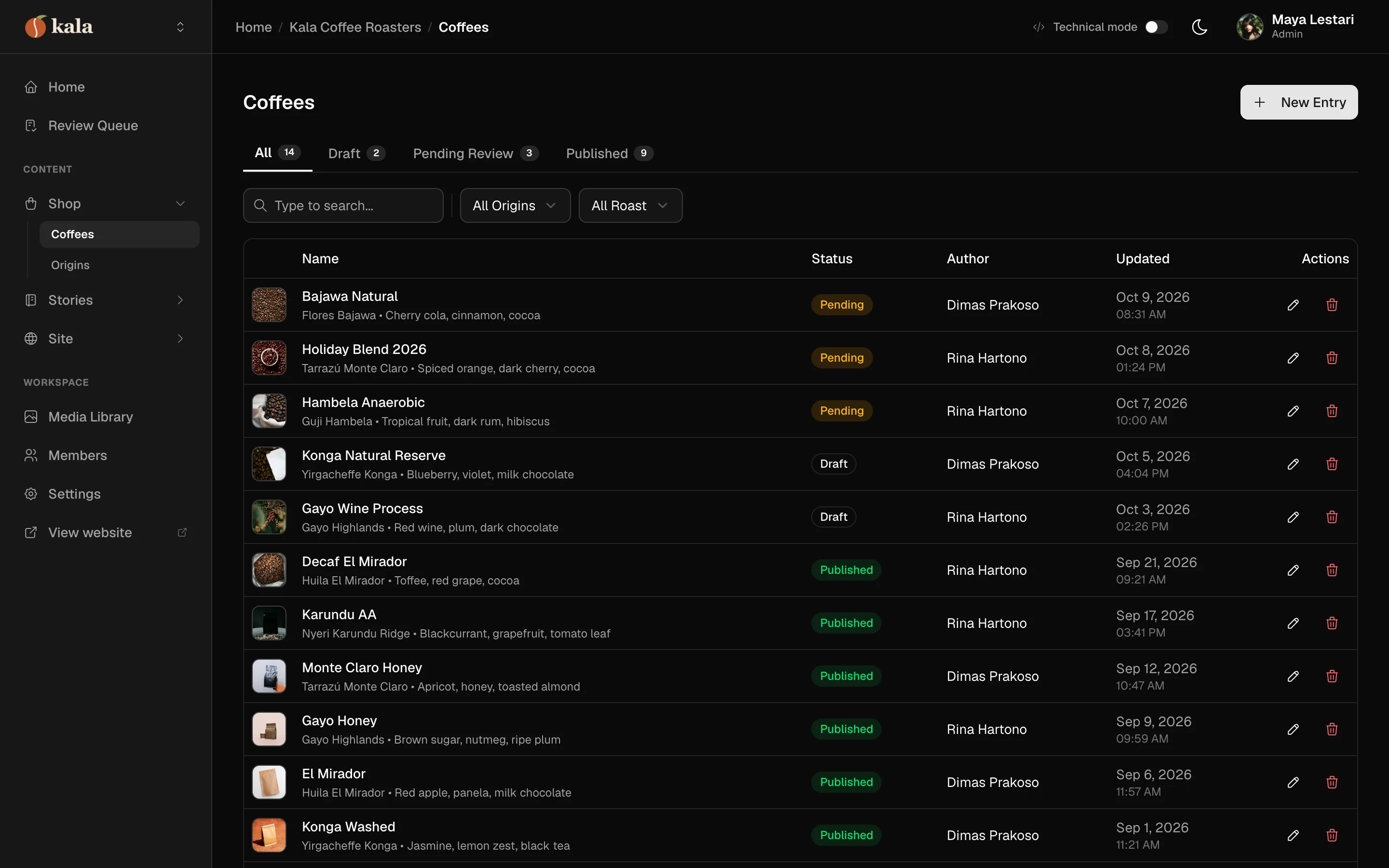Image resolution: width=1389 pixels, height=868 pixels.
Task: Click the Karundu AA coffee name
Action: (x=339, y=615)
